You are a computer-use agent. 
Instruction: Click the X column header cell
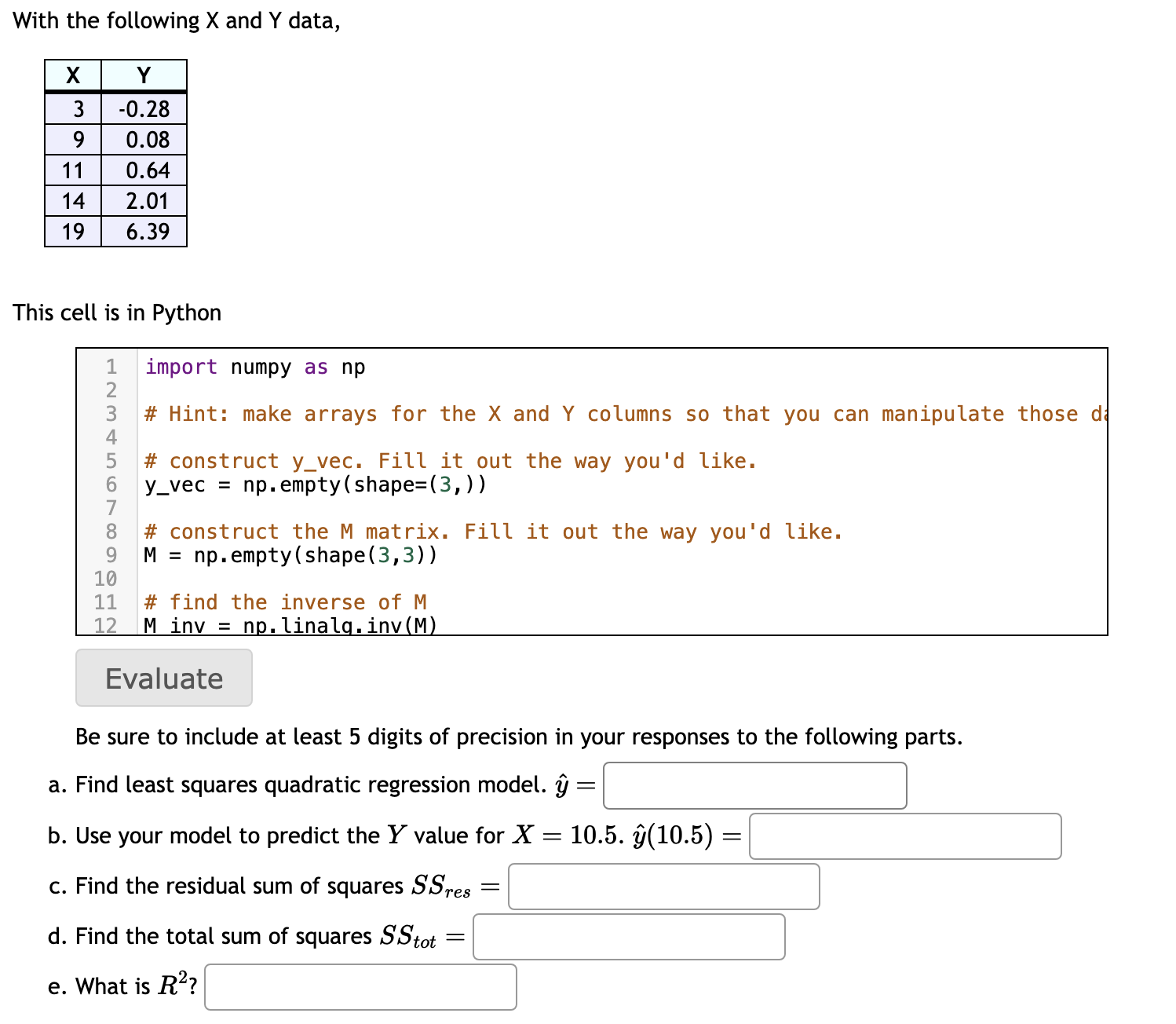click(73, 75)
